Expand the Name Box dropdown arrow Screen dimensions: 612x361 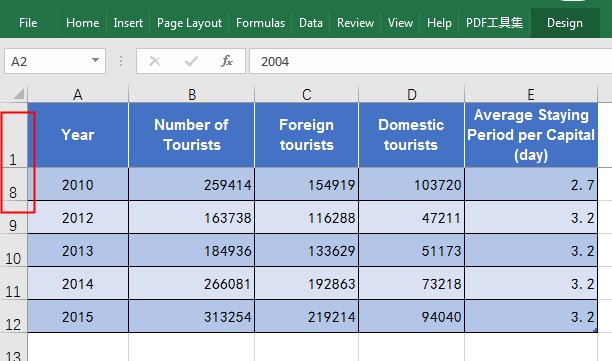[95, 60]
